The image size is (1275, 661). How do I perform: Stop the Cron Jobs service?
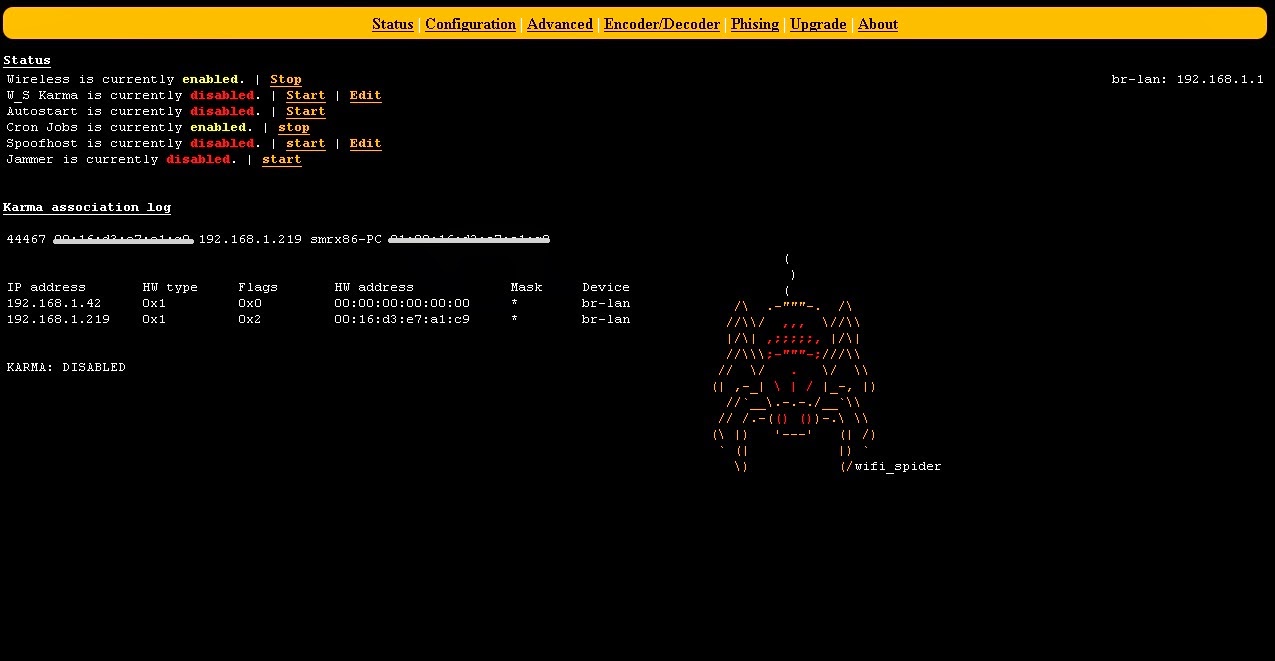pos(293,127)
